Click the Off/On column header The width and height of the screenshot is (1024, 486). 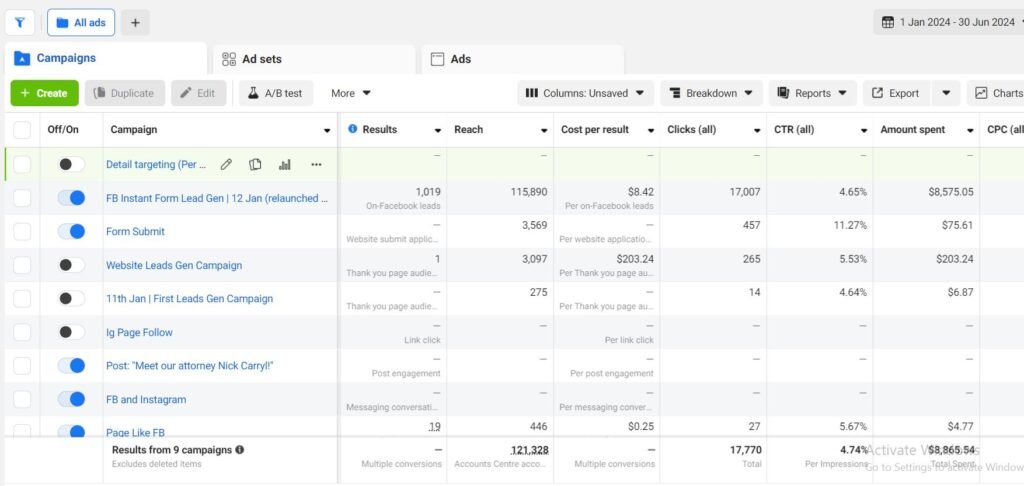click(63, 129)
